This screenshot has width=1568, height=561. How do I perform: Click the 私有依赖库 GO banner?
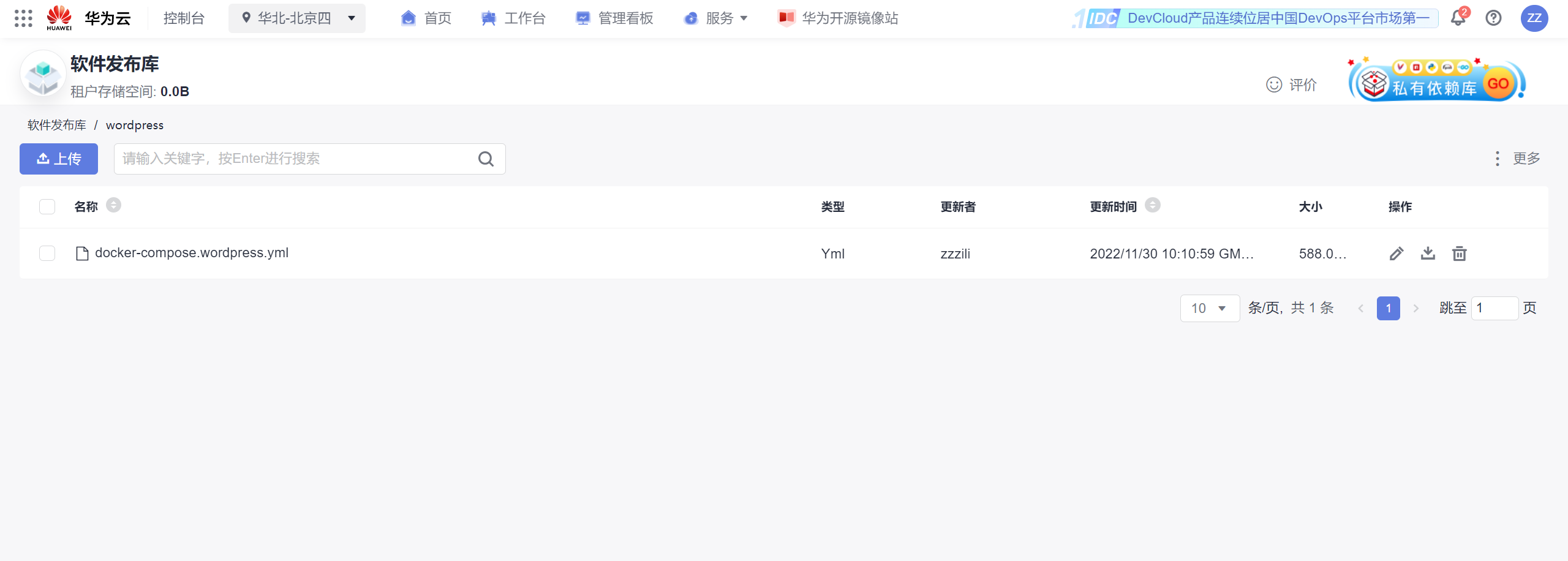pyautogui.click(x=1436, y=81)
